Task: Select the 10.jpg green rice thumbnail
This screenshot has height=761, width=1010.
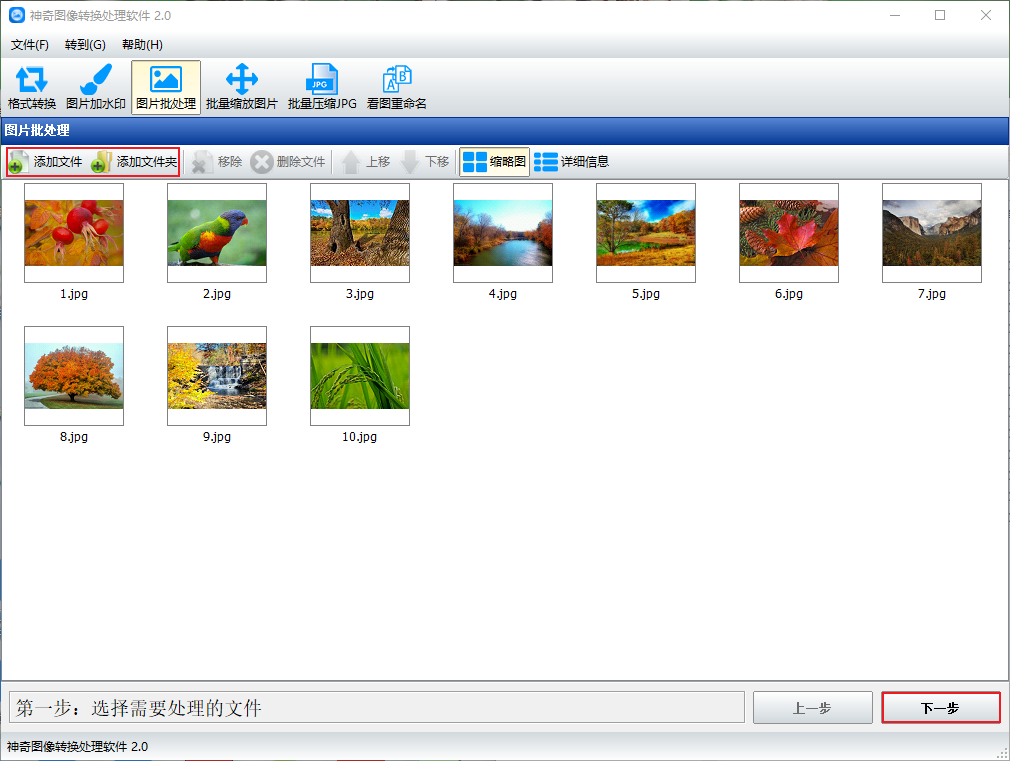Action: tap(360, 376)
